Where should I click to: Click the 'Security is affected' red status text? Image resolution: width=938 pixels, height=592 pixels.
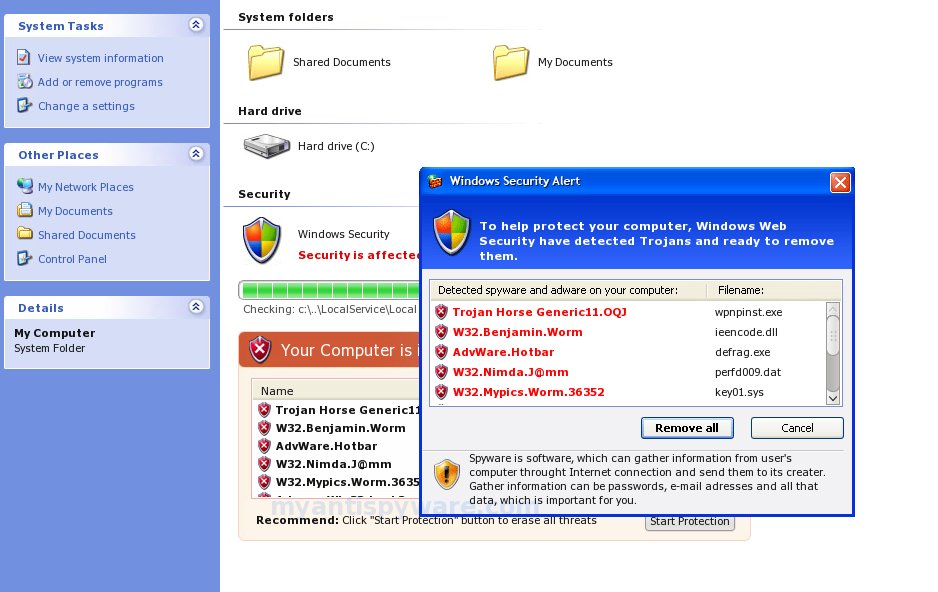pos(359,255)
